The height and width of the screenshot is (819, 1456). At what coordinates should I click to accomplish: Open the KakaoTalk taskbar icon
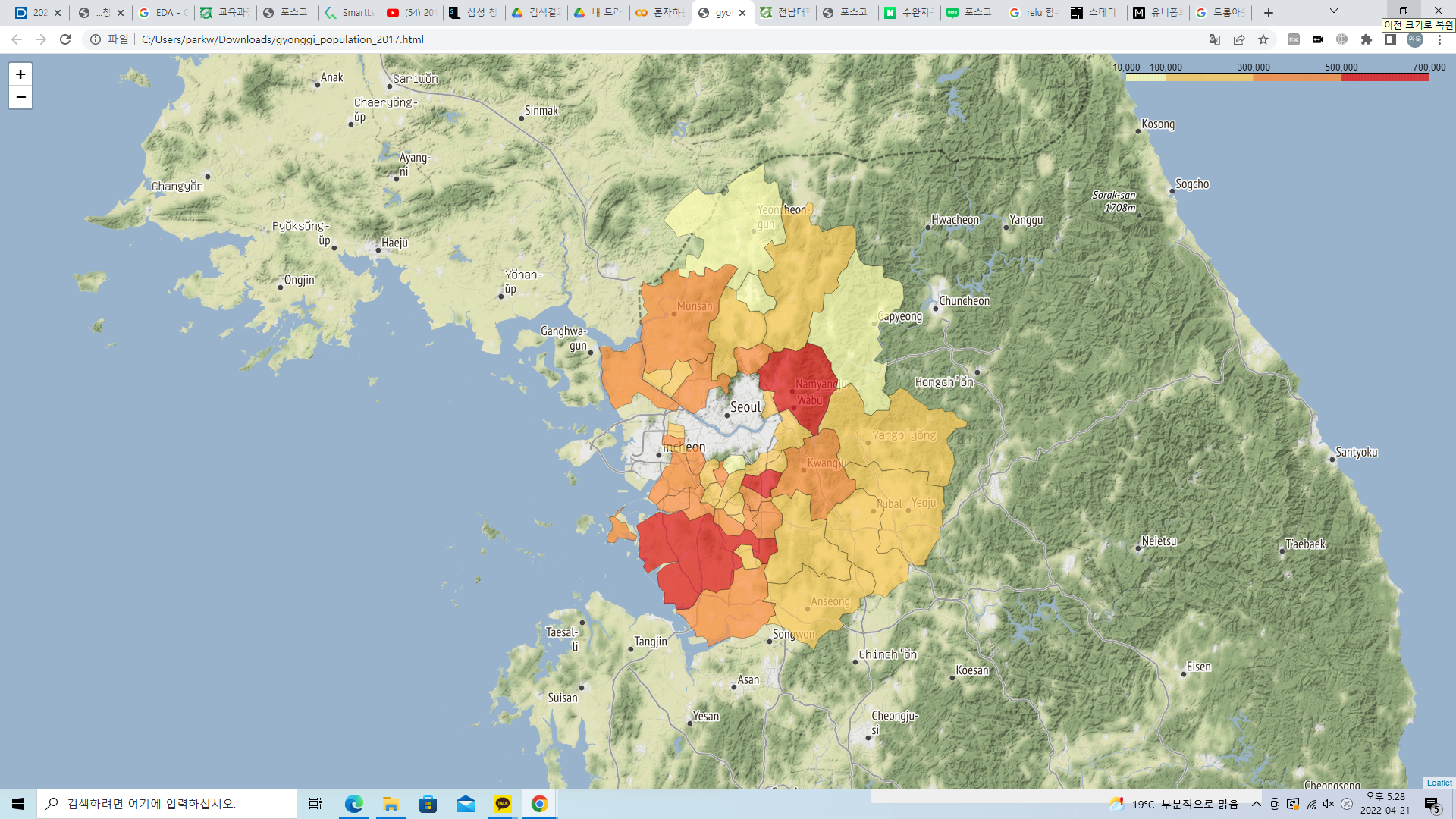(503, 804)
